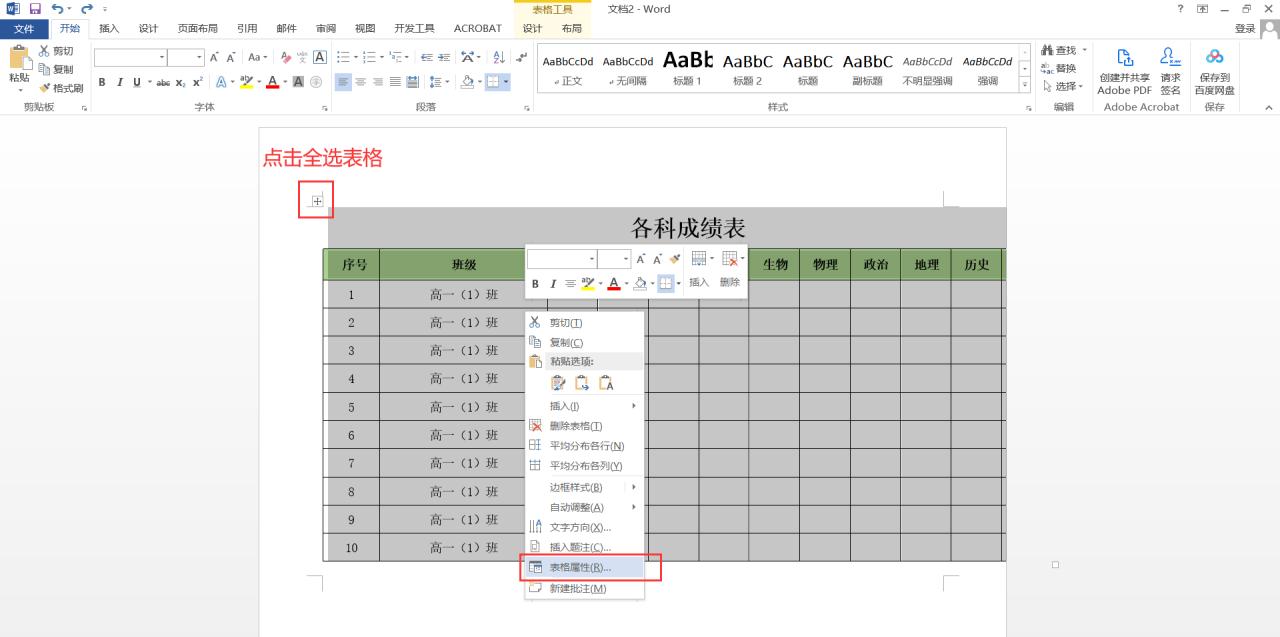Click the 替换 replace button
The width and height of the screenshot is (1280, 637).
pyautogui.click(x=1059, y=68)
